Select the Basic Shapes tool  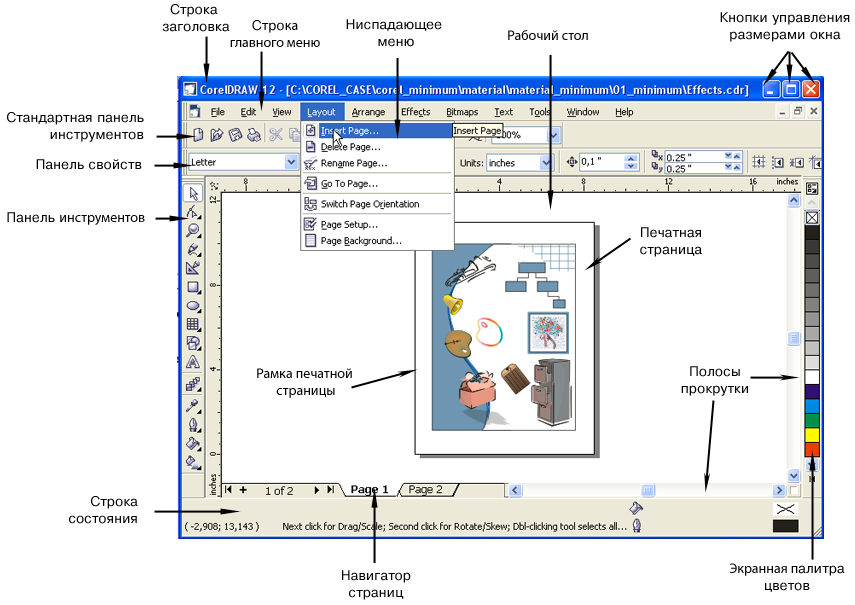pyautogui.click(x=193, y=343)
